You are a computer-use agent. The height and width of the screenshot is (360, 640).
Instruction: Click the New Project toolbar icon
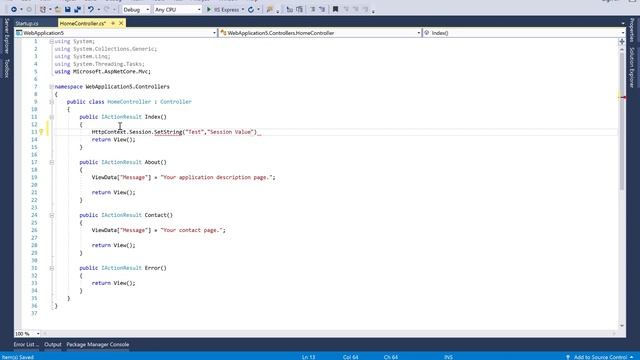point(42,9)
